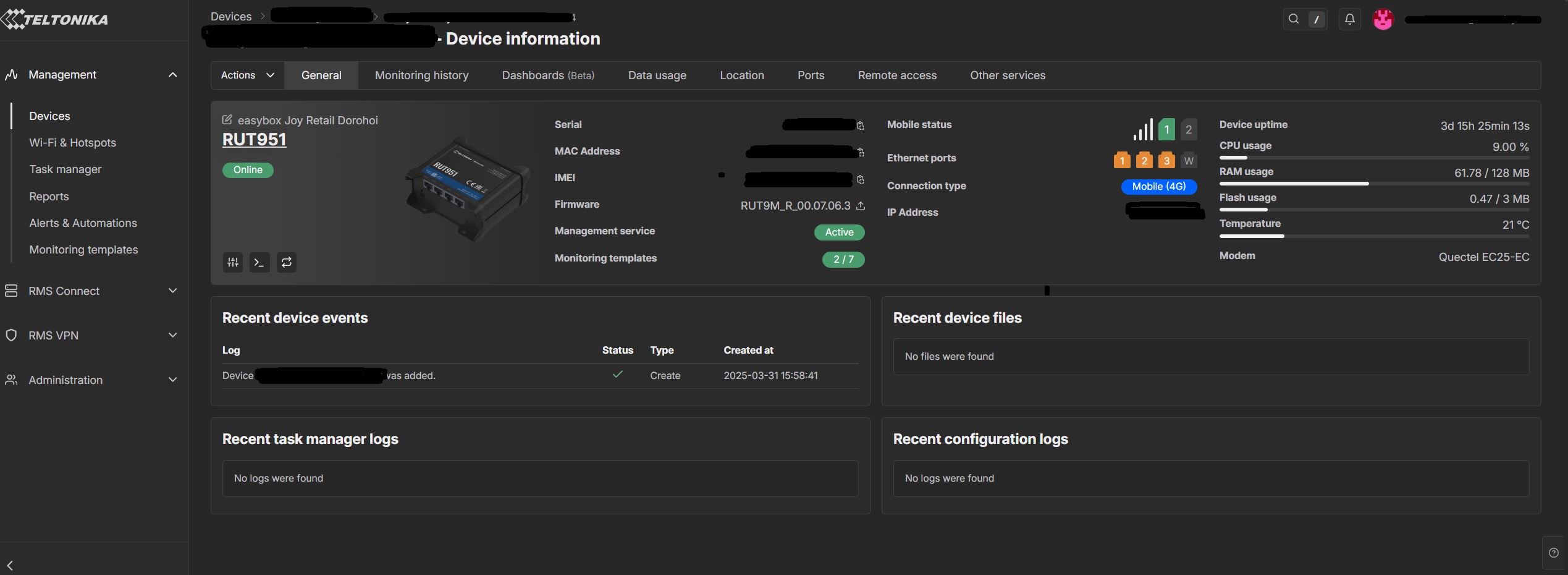Screen dimensions: 1568x575
Task: Click the edit pencil beside easybox name
Action: pyautogui.click(x=227, y=120)
